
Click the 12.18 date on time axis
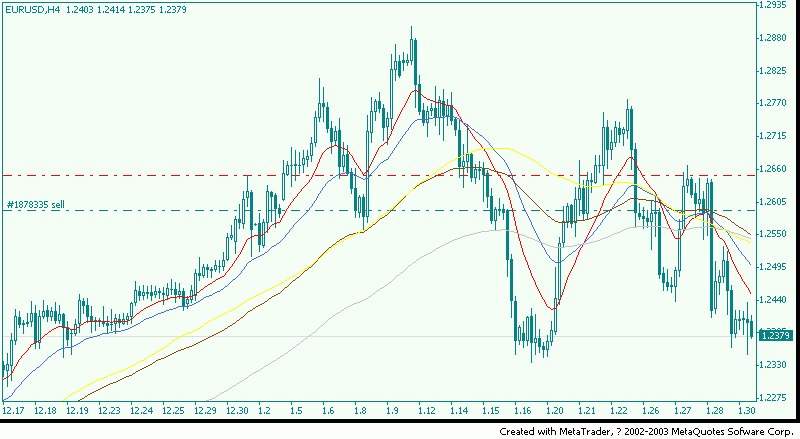pos(45,410)
